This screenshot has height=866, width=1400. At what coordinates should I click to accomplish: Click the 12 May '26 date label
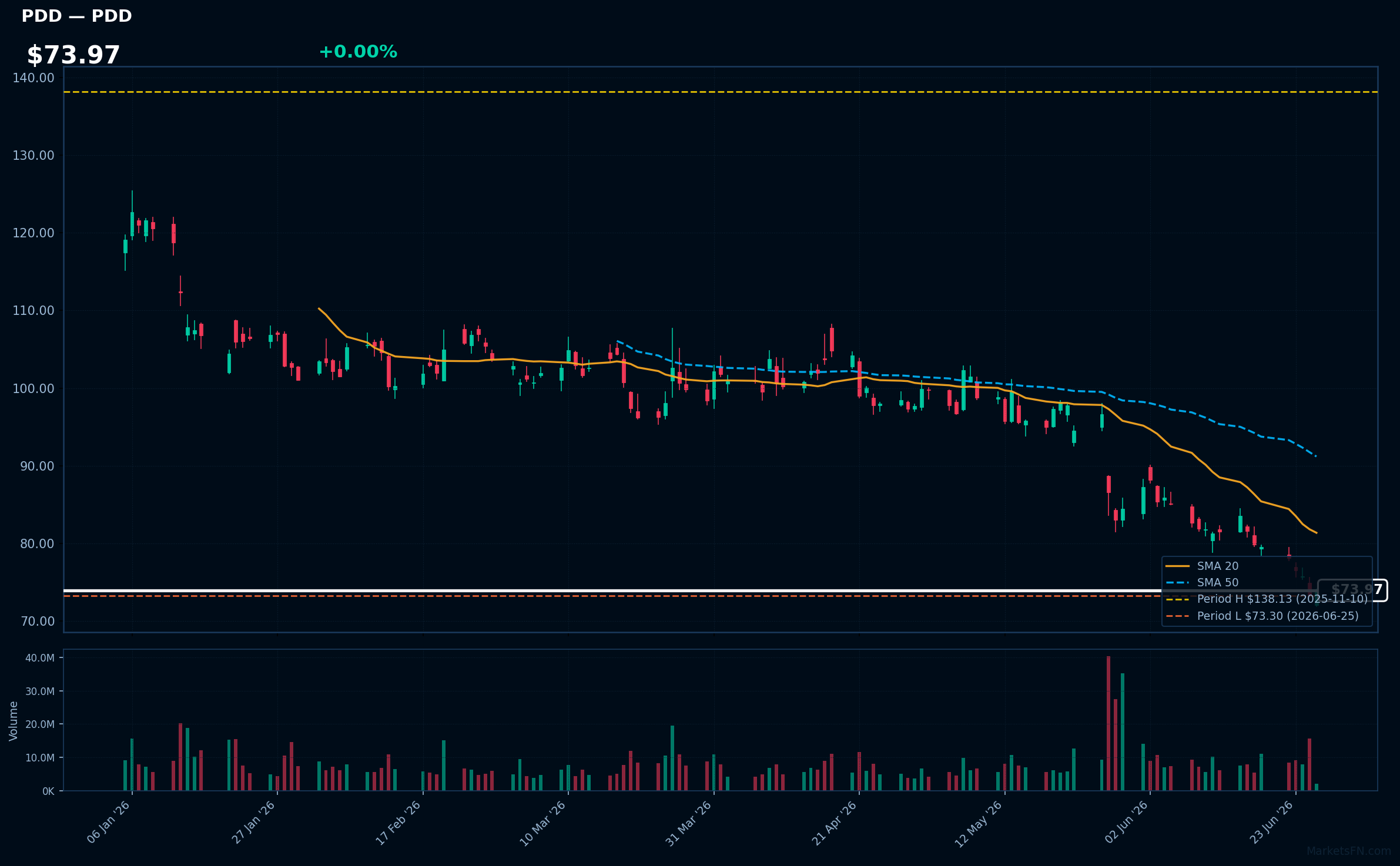point(979,824)
